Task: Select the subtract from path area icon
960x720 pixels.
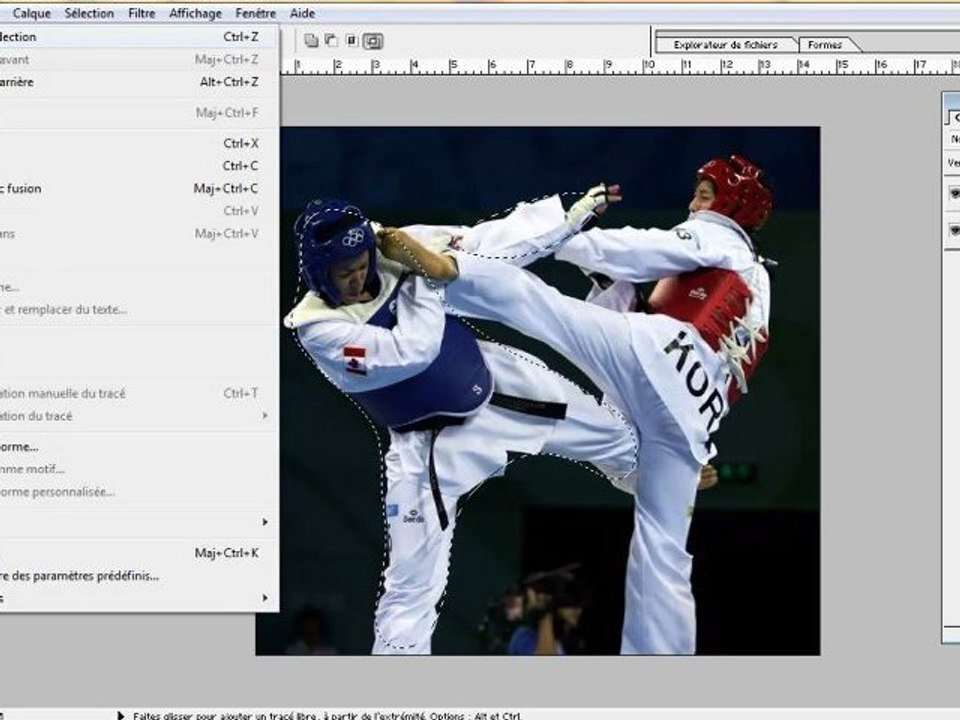Action: 331,41
